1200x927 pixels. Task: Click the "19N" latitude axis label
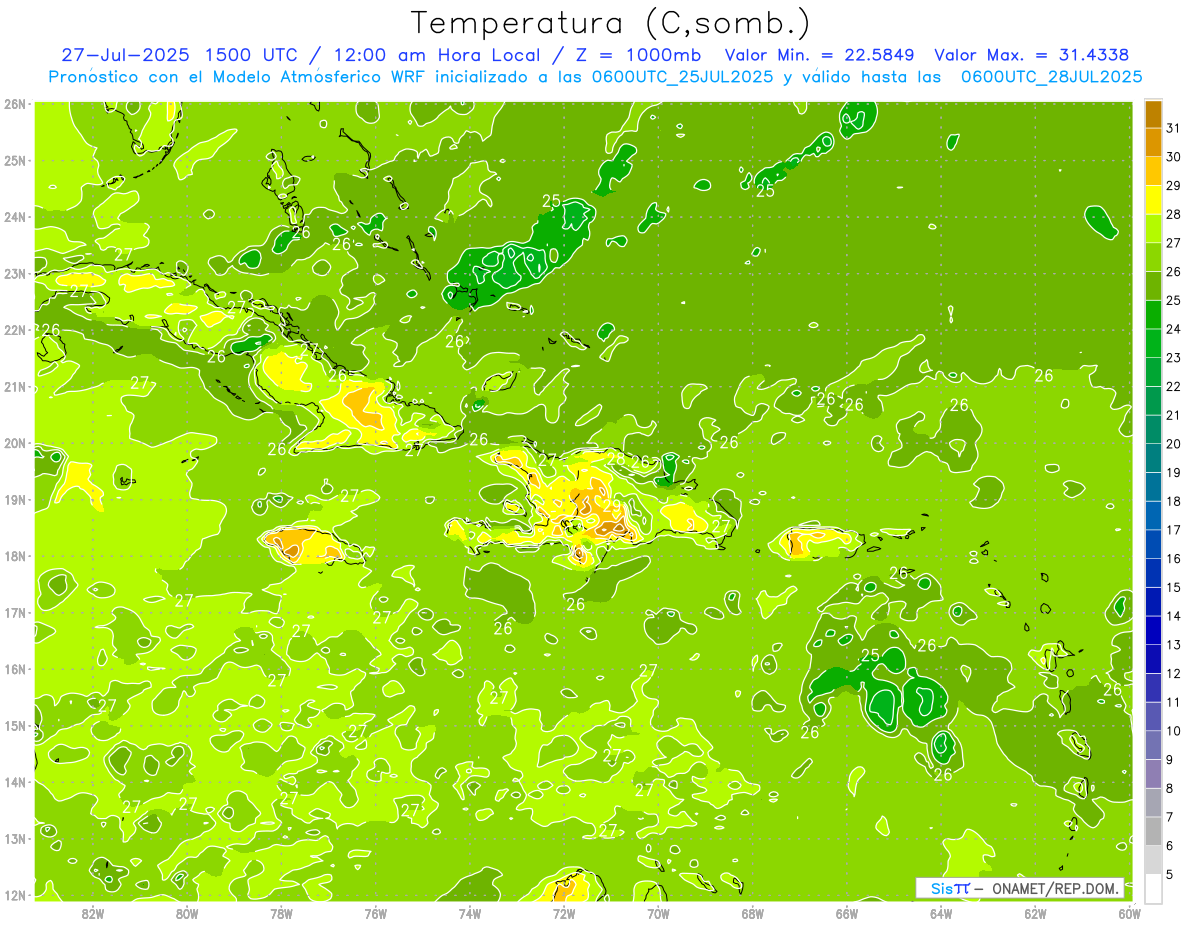point(14,499)
